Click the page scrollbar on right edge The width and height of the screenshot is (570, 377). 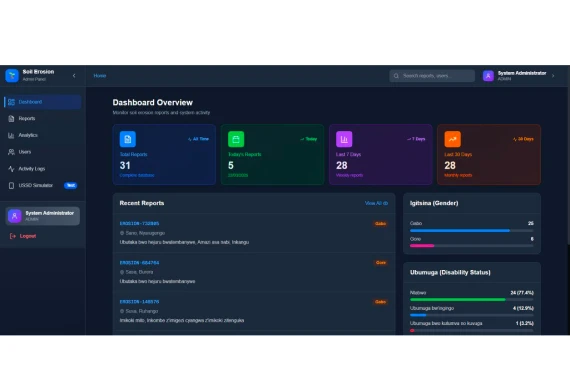[568, 155]
